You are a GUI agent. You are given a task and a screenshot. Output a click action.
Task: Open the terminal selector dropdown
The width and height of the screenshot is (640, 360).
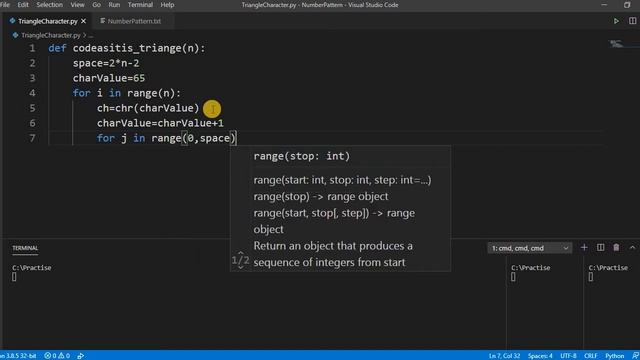(529, 248)
